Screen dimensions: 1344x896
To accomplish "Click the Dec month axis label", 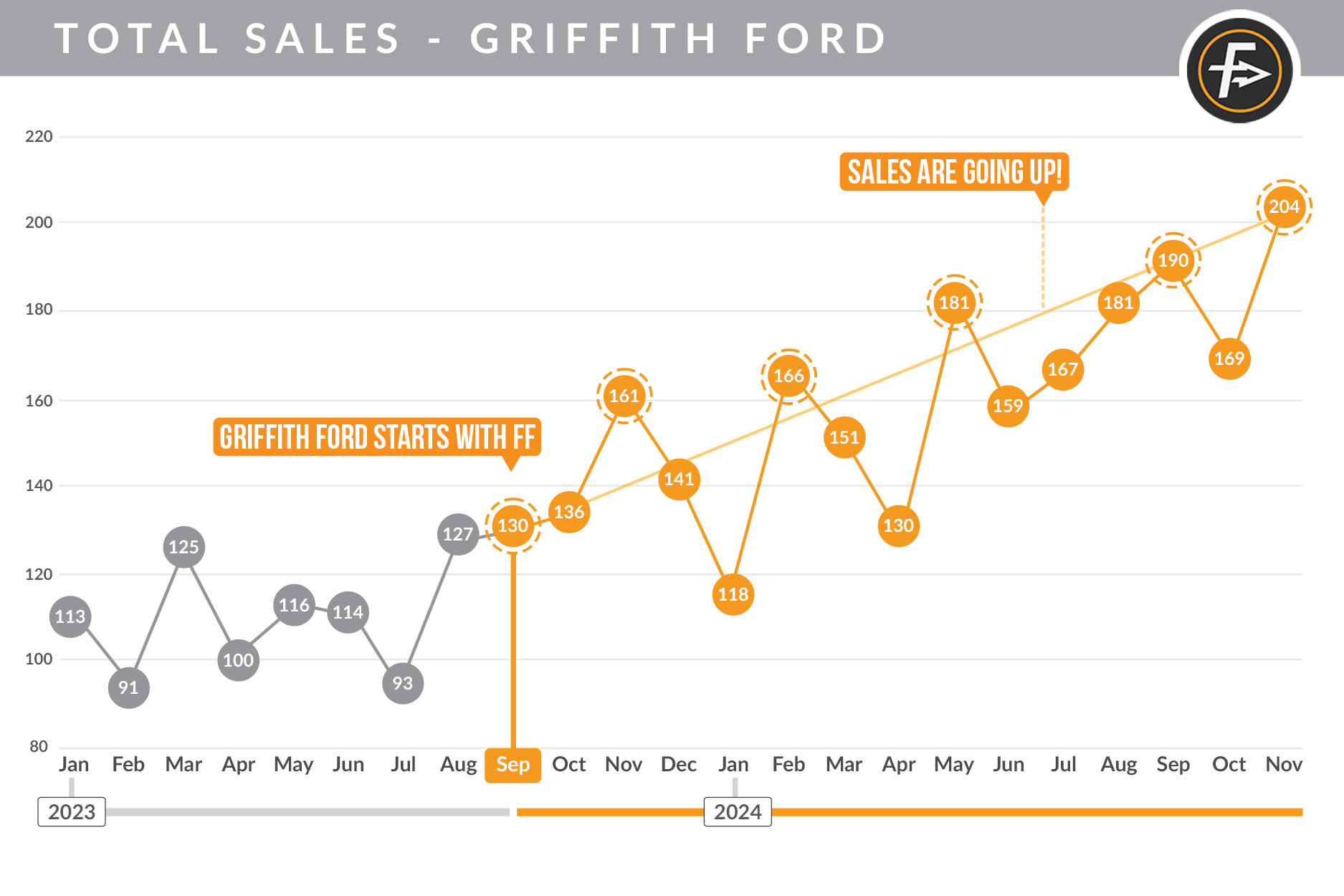I will (x=678, y=765).
